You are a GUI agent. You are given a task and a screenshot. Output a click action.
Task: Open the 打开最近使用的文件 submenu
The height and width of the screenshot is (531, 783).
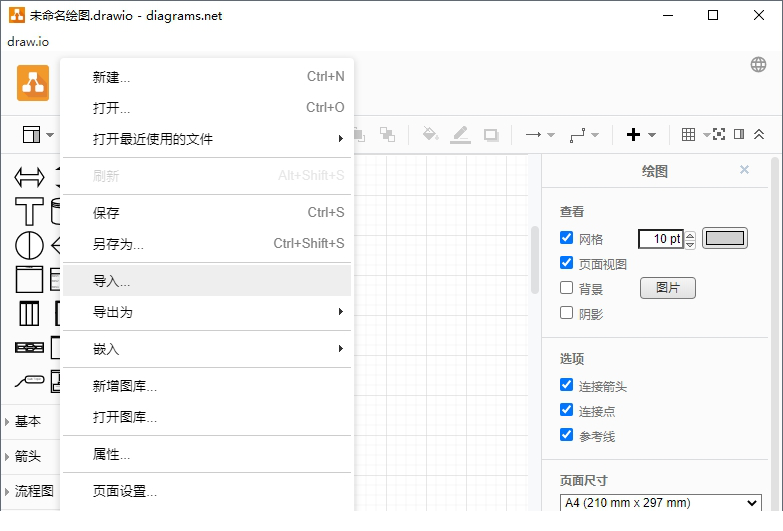coord(207,139)
